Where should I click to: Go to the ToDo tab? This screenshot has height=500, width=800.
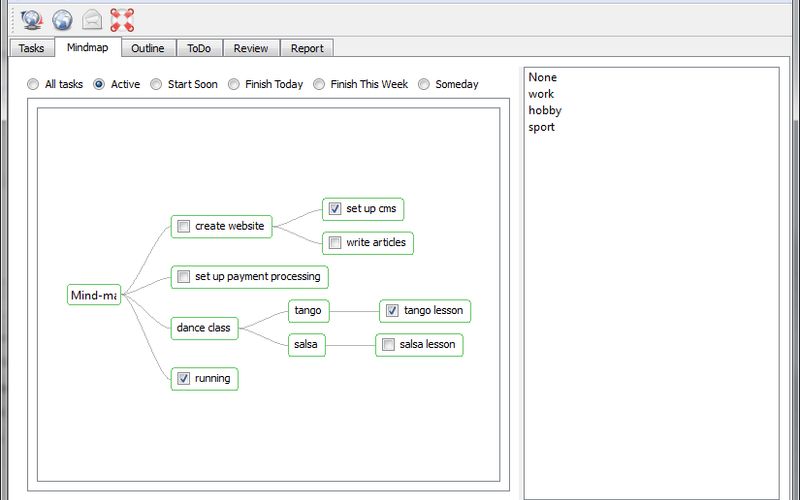199,48
